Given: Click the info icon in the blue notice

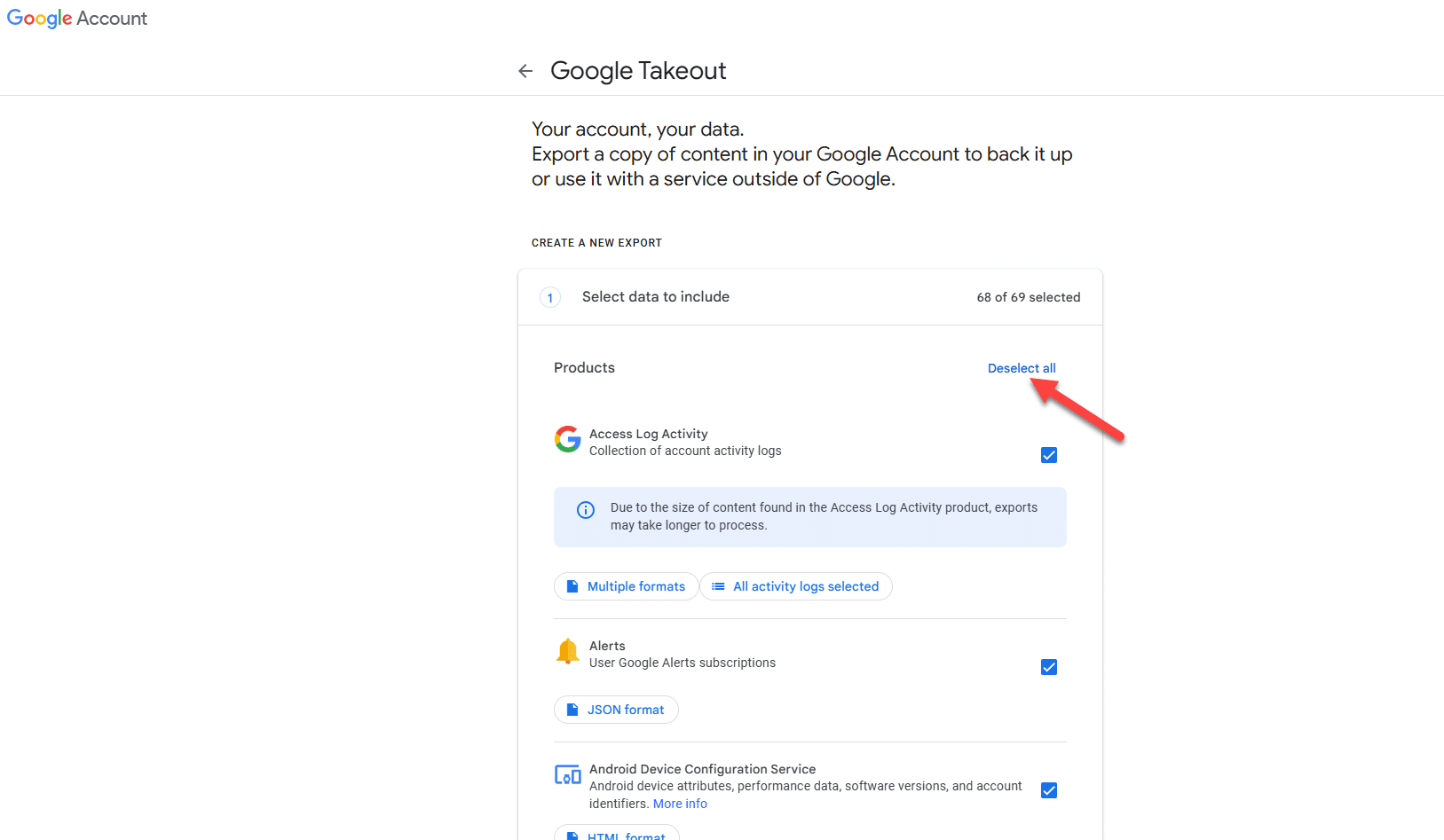Looking at the screenshot, I should 586,510.
